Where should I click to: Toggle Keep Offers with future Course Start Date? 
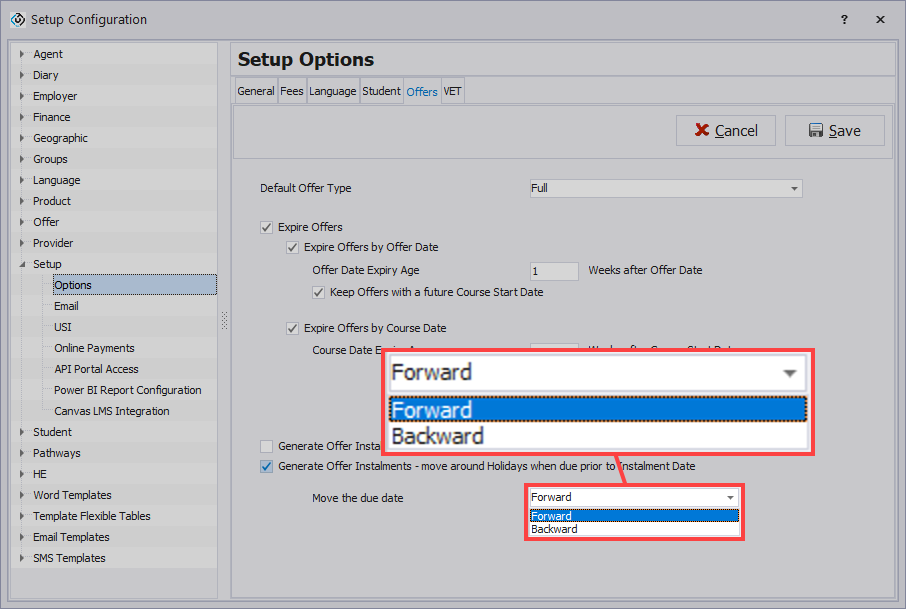319,293
